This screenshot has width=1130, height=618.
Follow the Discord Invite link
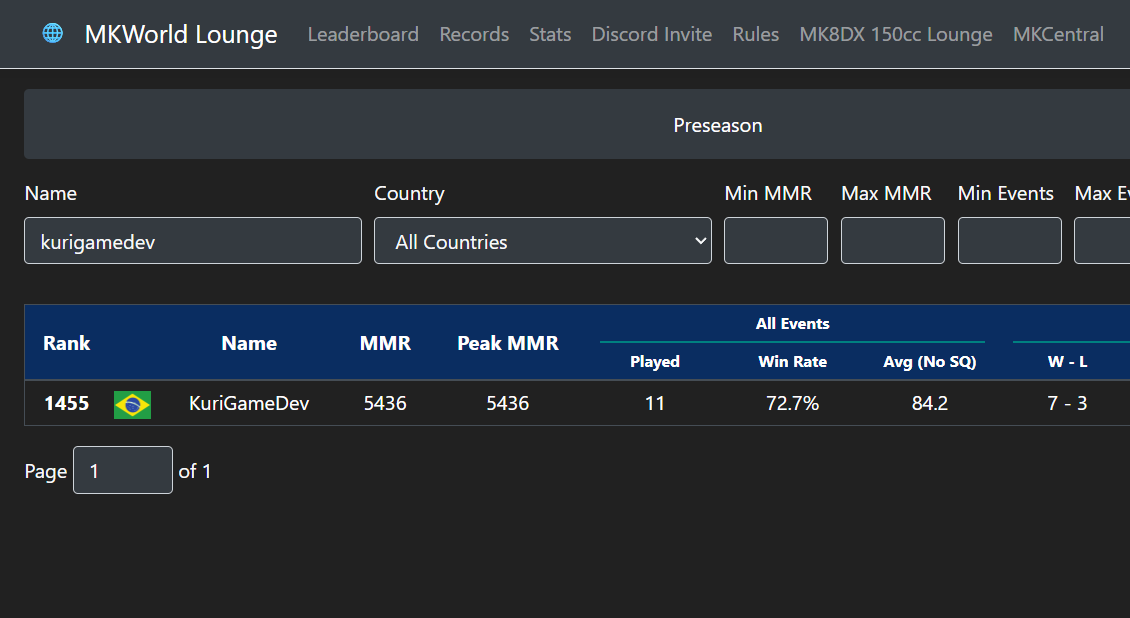[x=651, y=34]
